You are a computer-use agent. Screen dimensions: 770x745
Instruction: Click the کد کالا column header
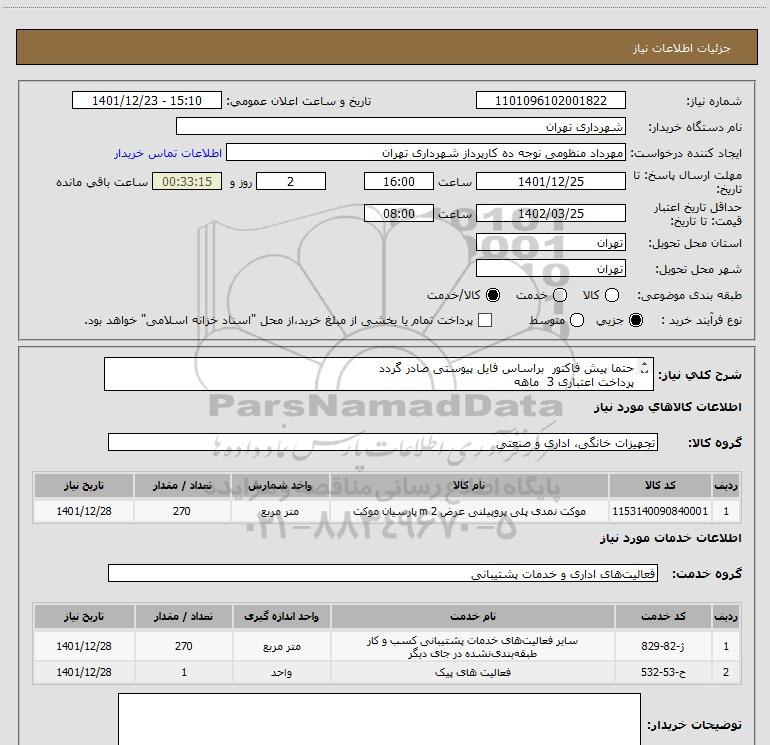(660, 486)
